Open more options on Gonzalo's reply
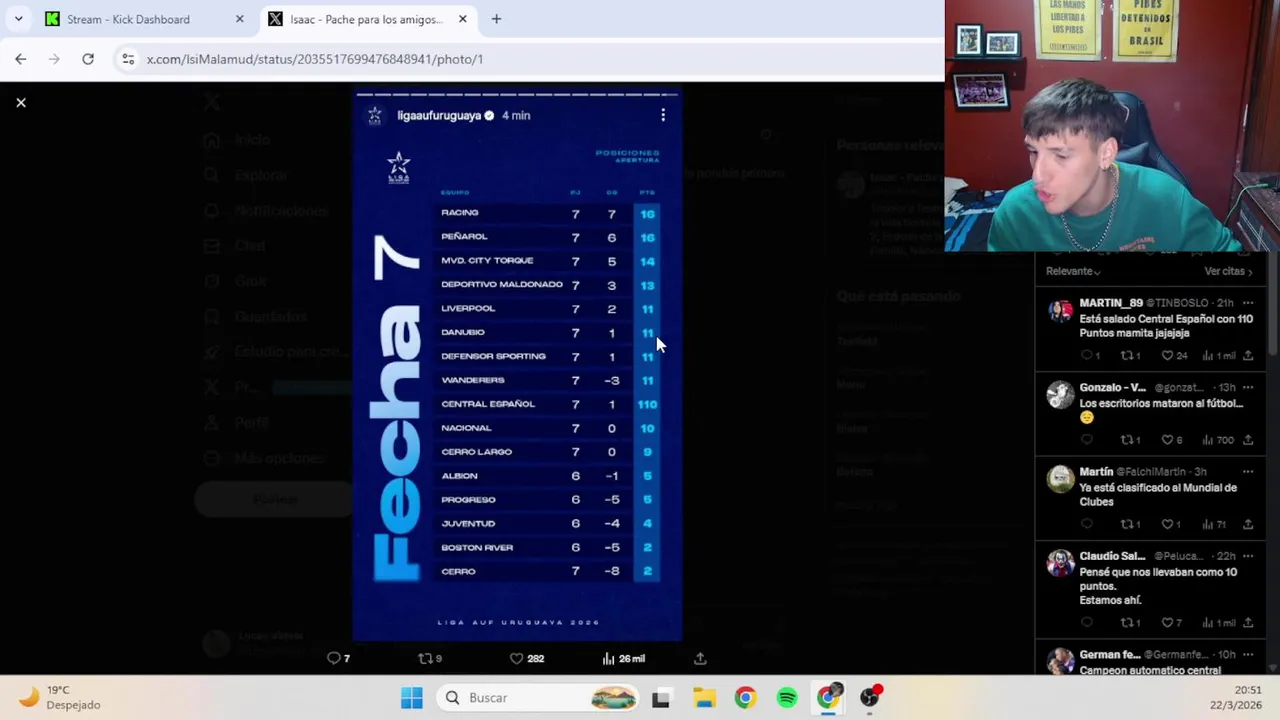Viewport: 1280px width, 720px height. (1248, 388)
